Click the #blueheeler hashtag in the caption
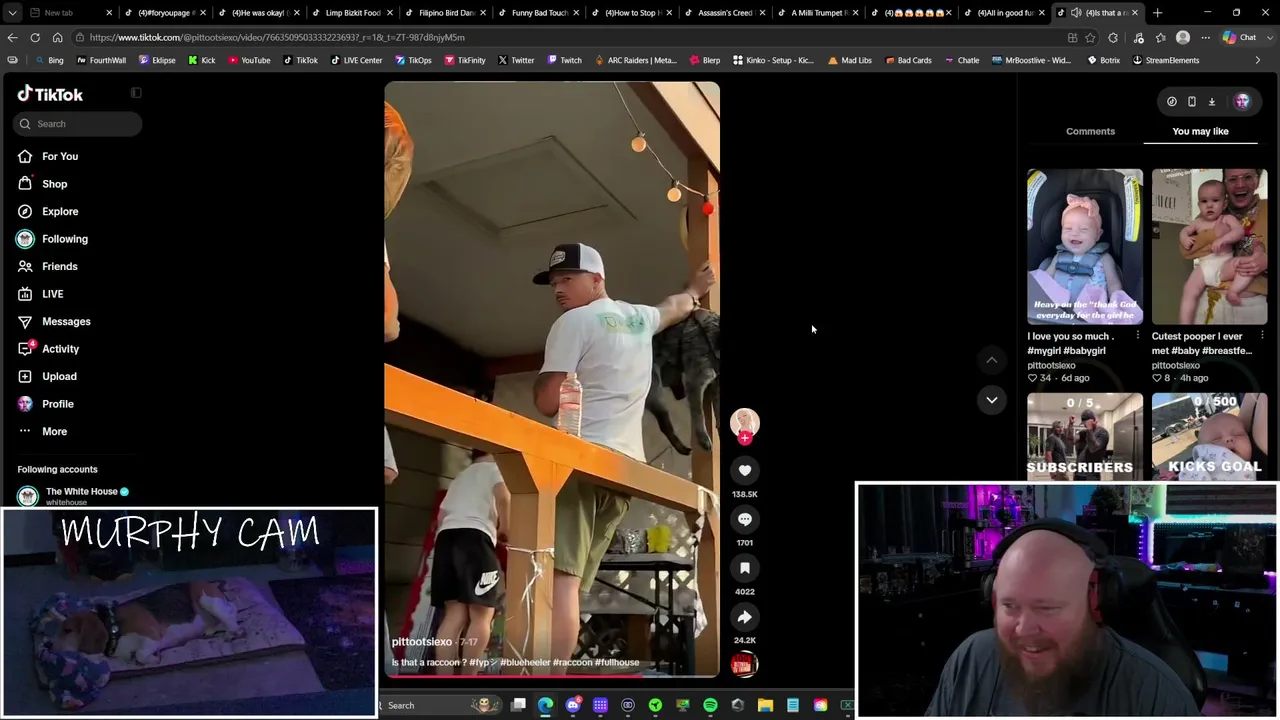Screen dimensions: 1280x720 (x=525, y=662)
